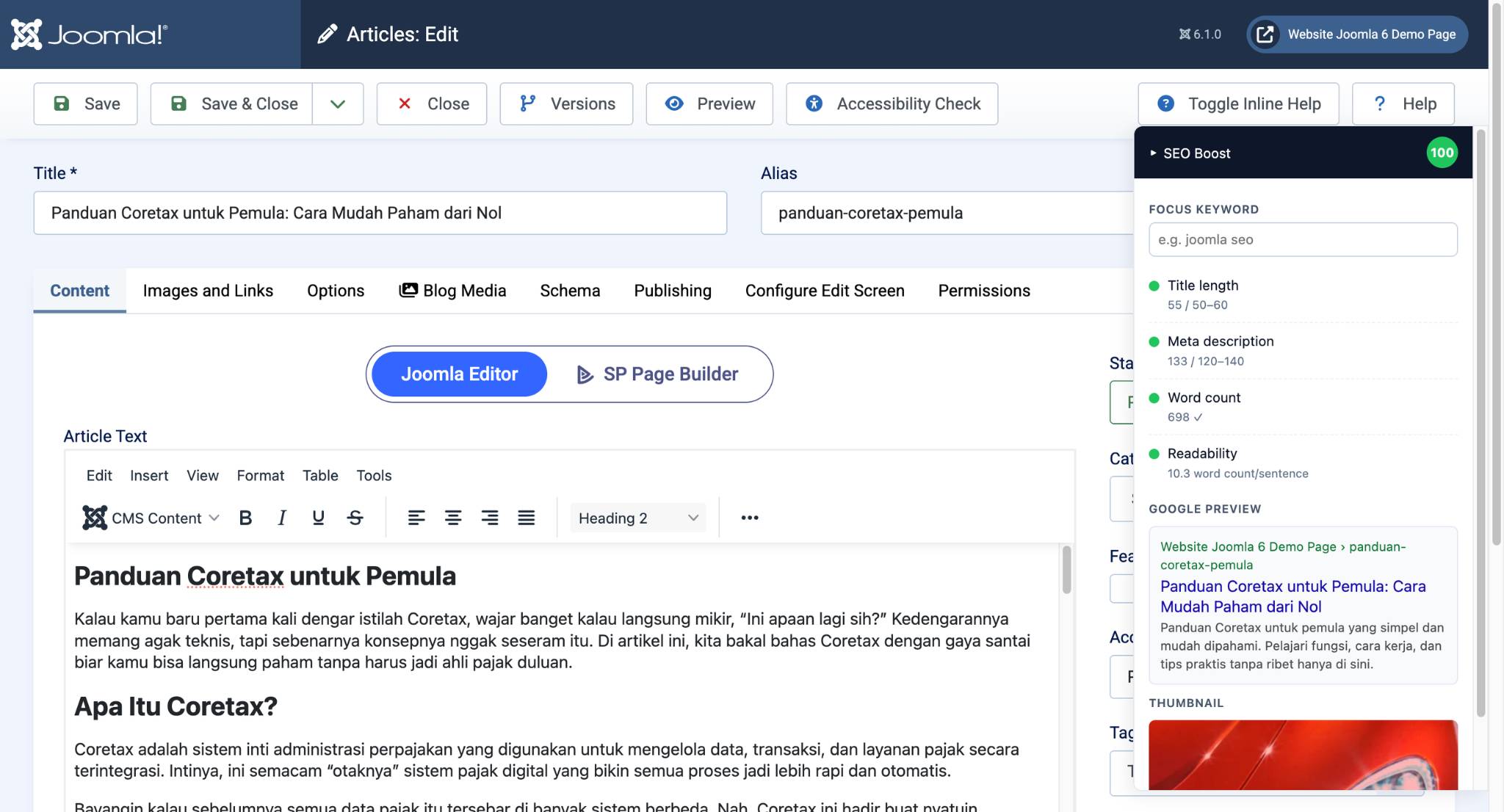Open the Help button
Image resolution: width=1504 pixels, height=812 pixels.
coord(1403,104)
